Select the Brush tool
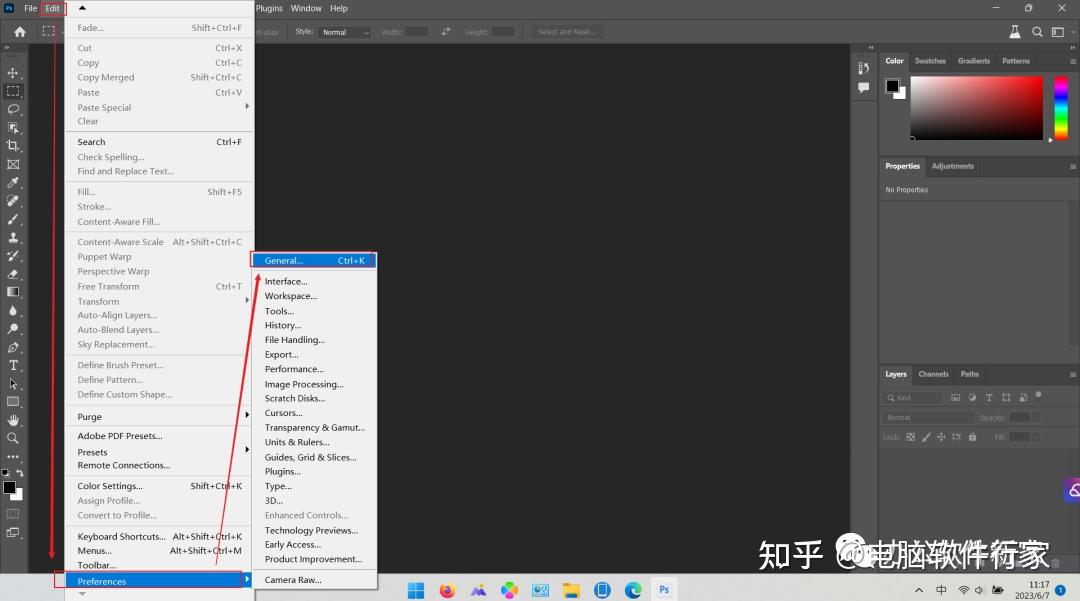The width and height of the screenshot is (1080, 601). click(x=13, y=219)
